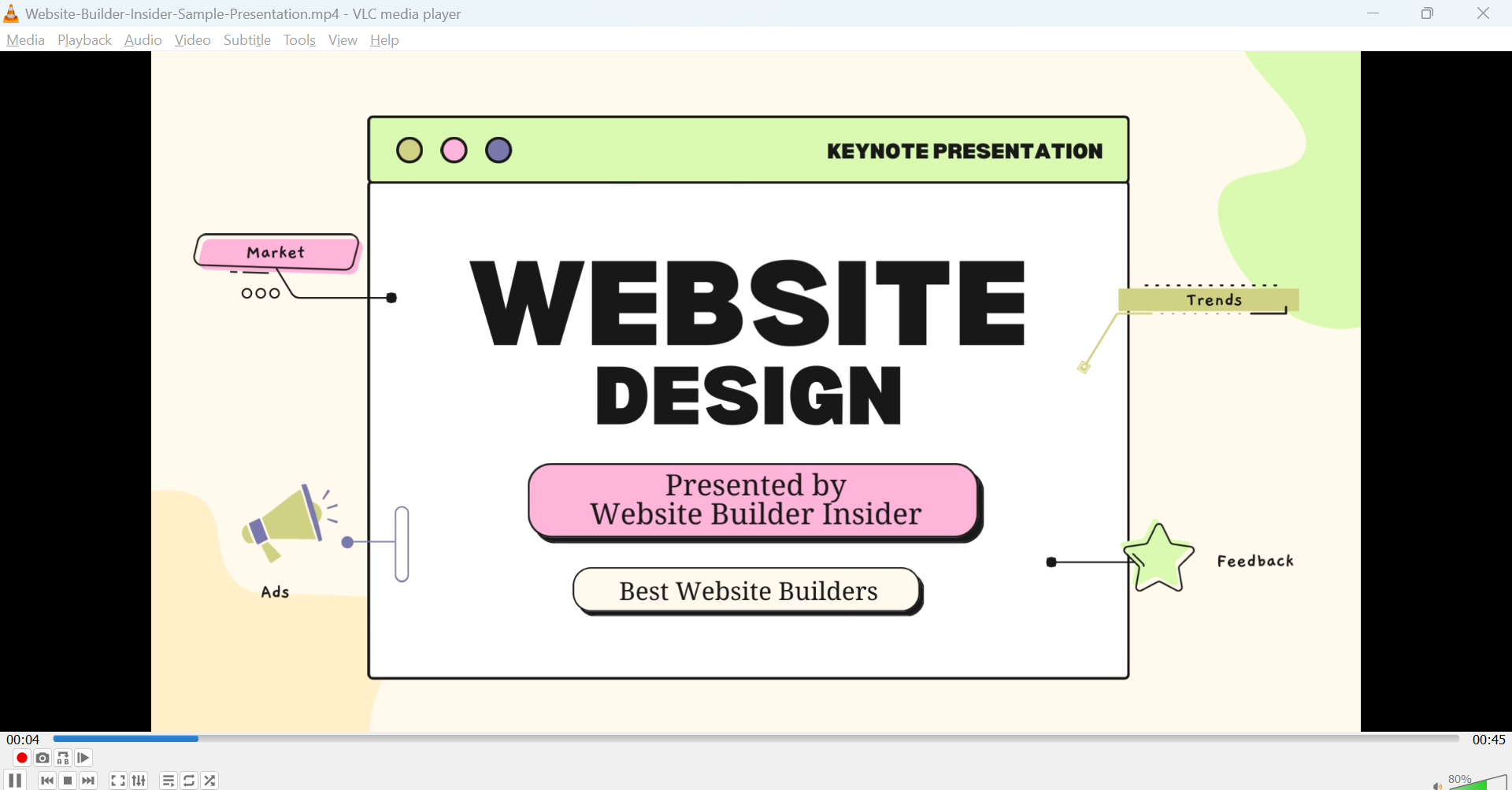Open the Playback menu
The image size is (1512, 790).
[x=84, y=40]
